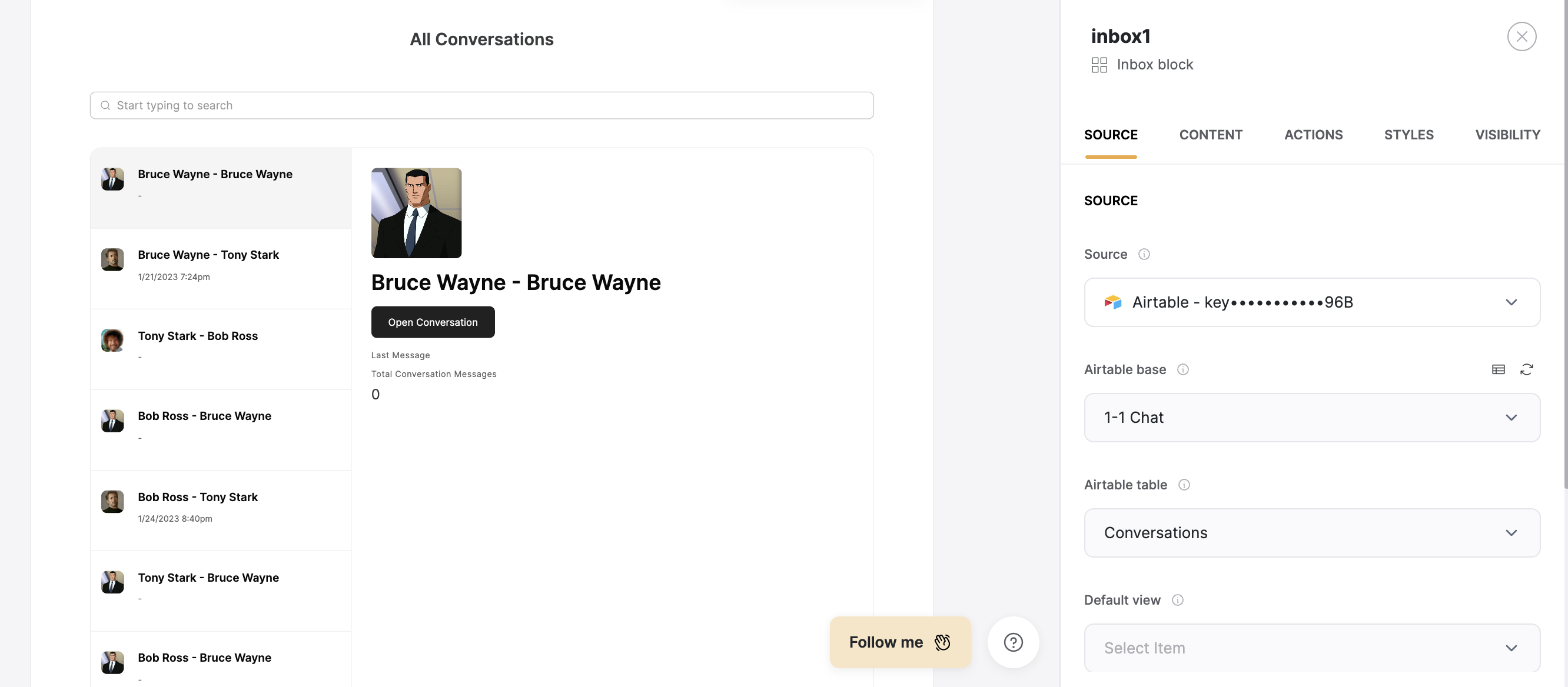1568x687 pixels.
Task: Click the Follow me button
Action: tap(899, 642)
